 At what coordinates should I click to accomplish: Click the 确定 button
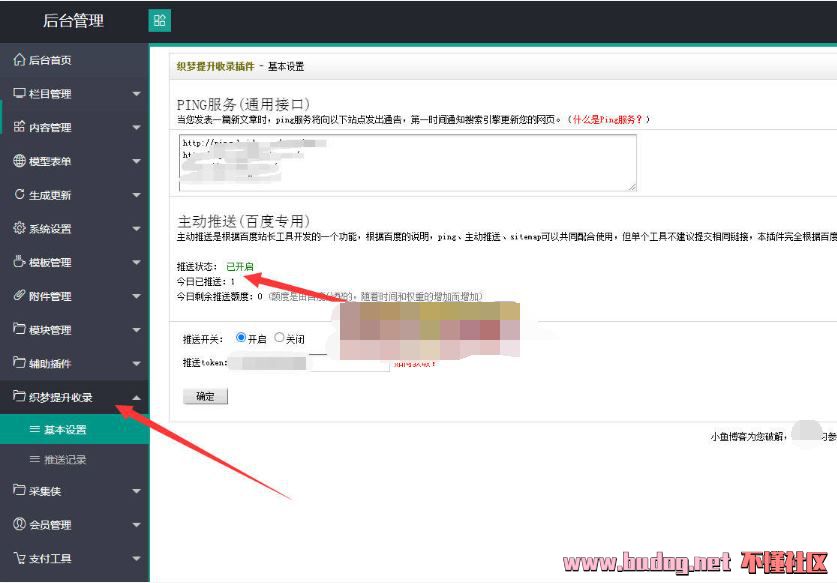click(x=205, y=396)
